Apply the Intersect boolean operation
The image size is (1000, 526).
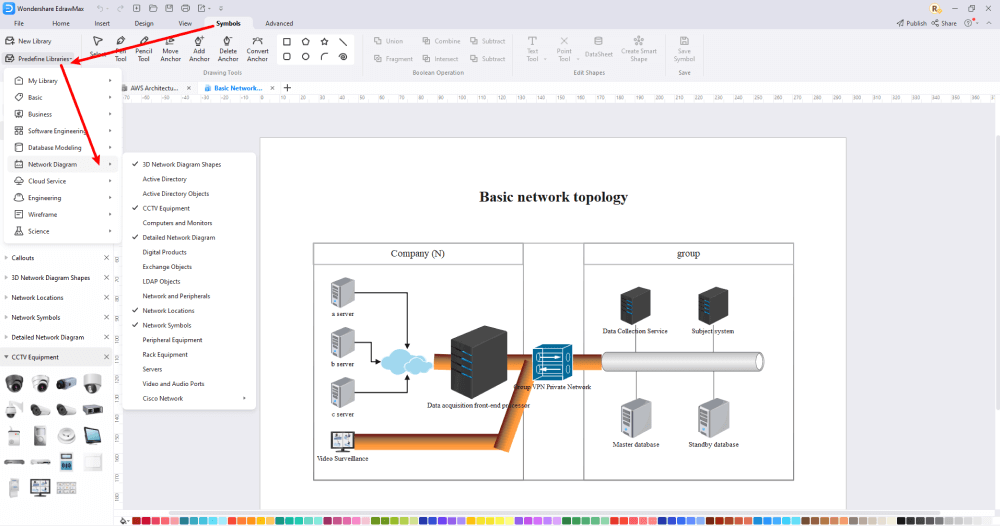tap(440, 59)
